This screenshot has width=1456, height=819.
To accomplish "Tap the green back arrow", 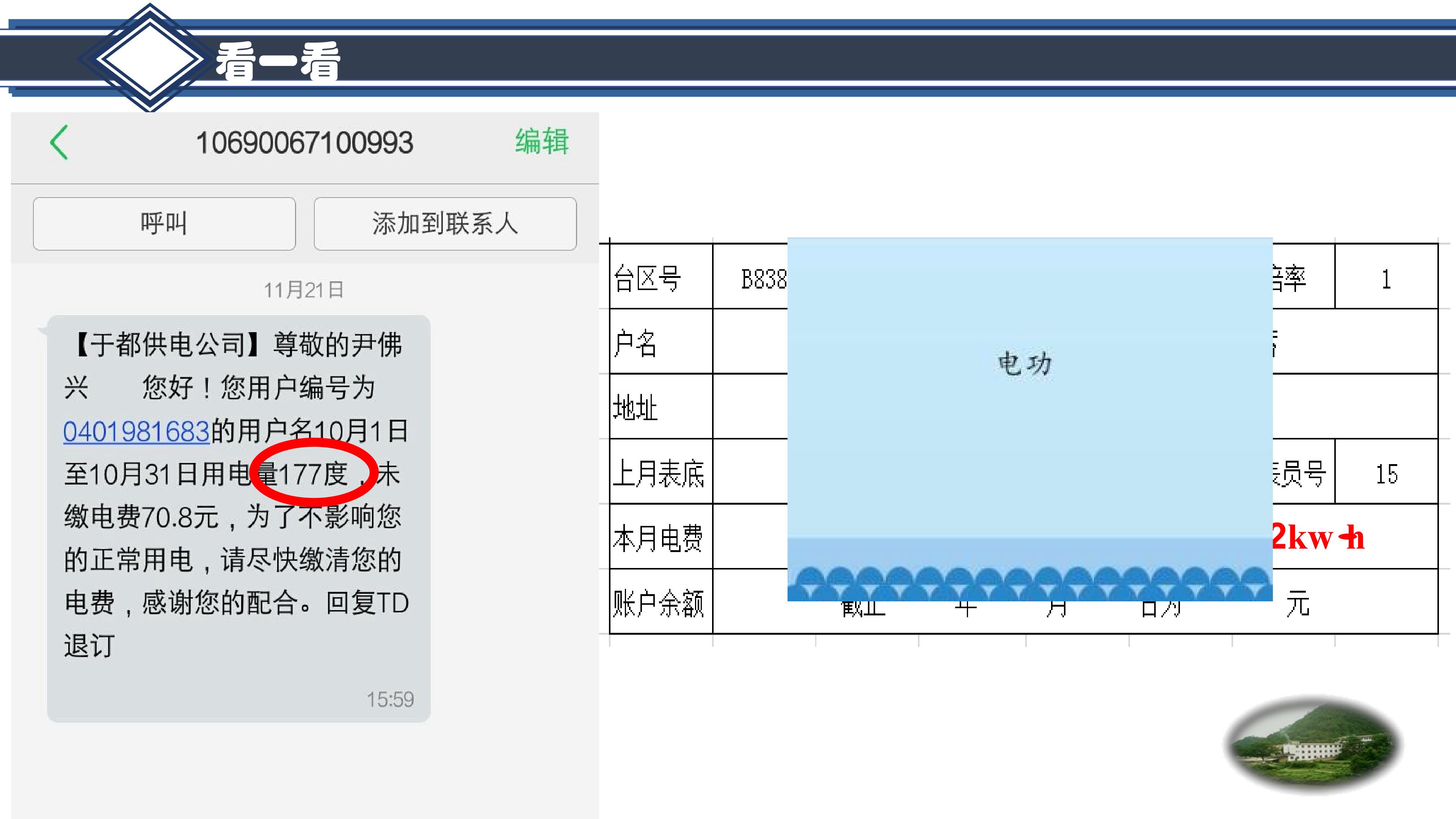I will click(59, 143).
